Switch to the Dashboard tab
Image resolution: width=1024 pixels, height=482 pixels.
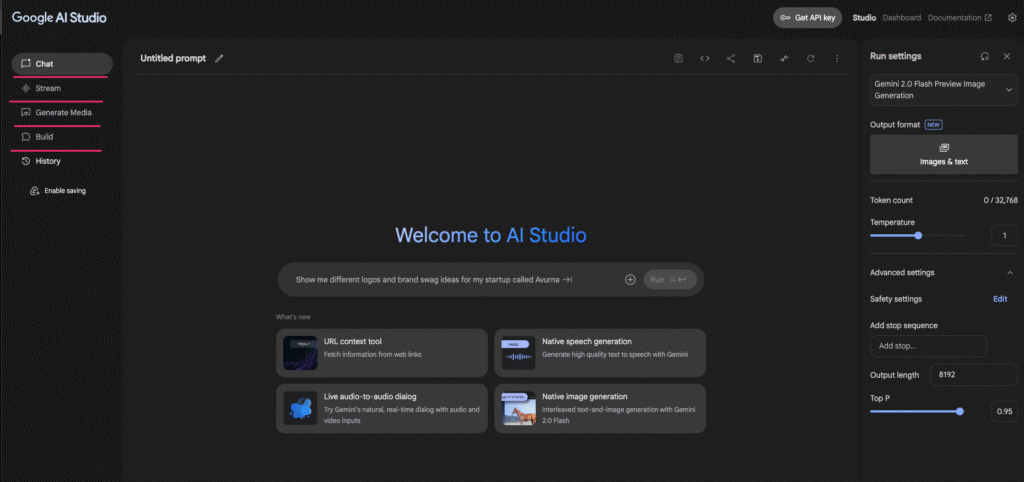[x=901, y=18]
